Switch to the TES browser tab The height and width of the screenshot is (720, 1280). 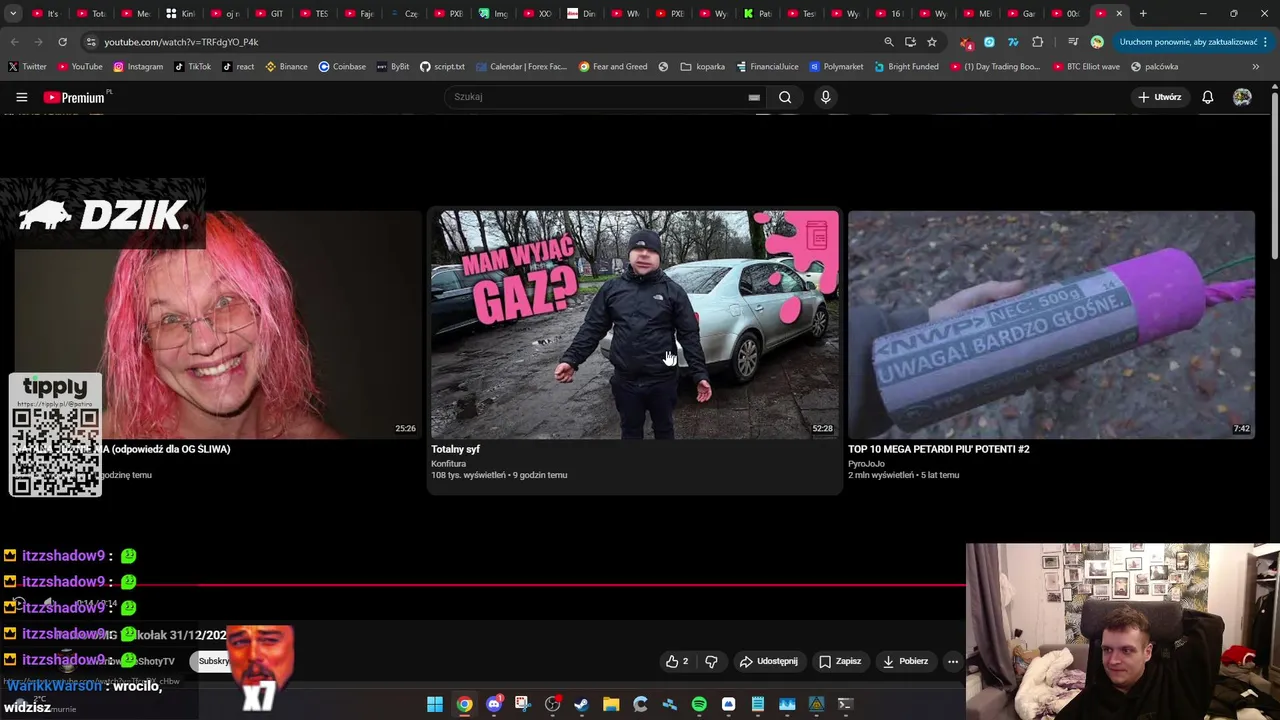coord(314,13)
